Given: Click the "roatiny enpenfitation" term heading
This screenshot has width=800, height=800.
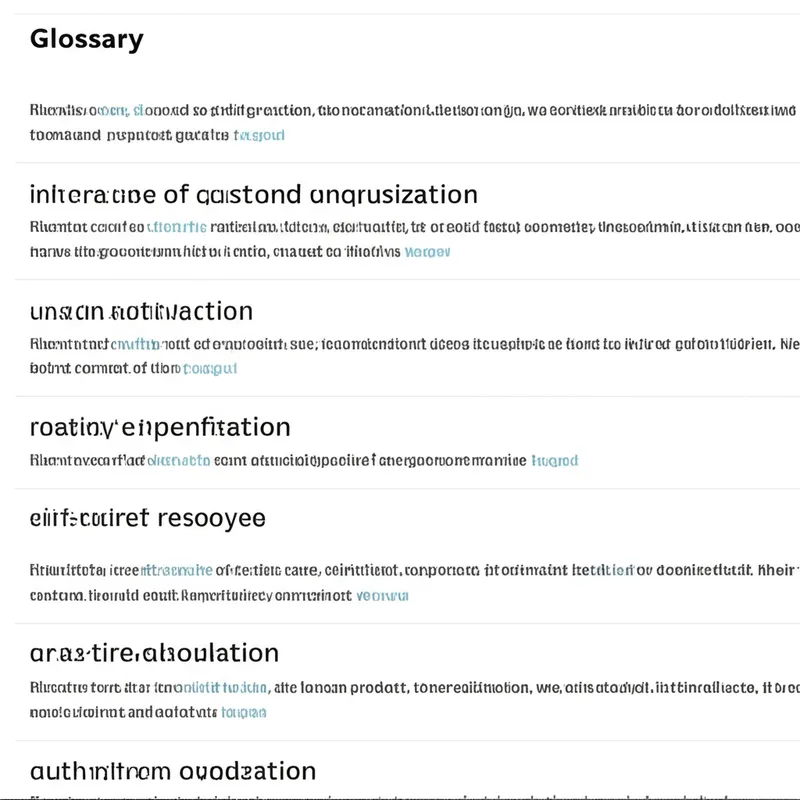Looking at the screenshot, I should 160,427.
